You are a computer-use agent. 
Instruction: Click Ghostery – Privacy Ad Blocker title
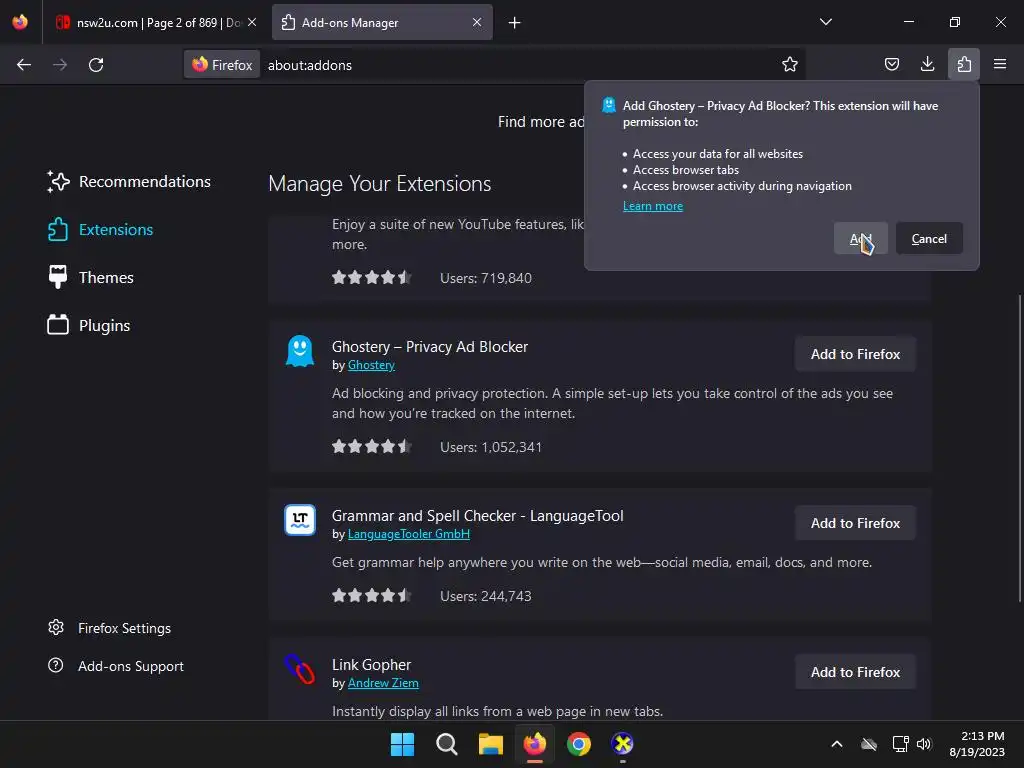[430, 347]
